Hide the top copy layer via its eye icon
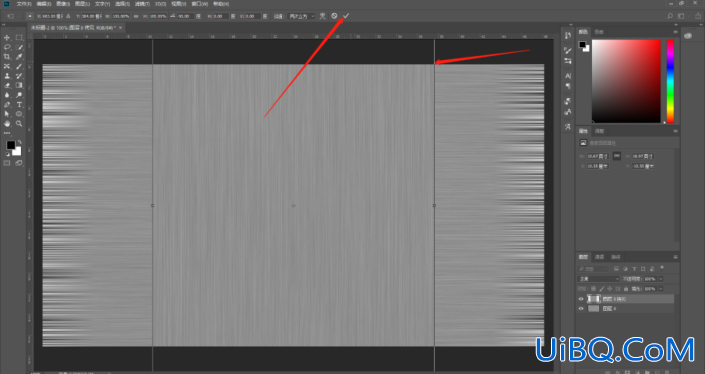Image resolution: width=705 pixels, height=374 pixels. click(581, 299)
